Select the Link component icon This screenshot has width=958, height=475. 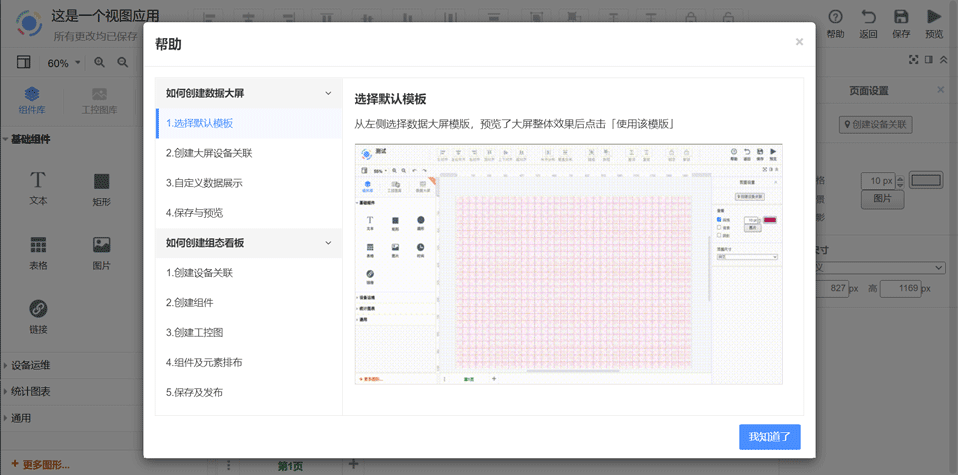pos(38,309)
